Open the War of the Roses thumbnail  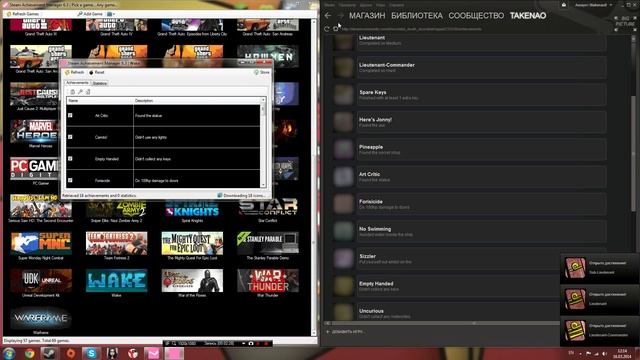pos(192,280)
